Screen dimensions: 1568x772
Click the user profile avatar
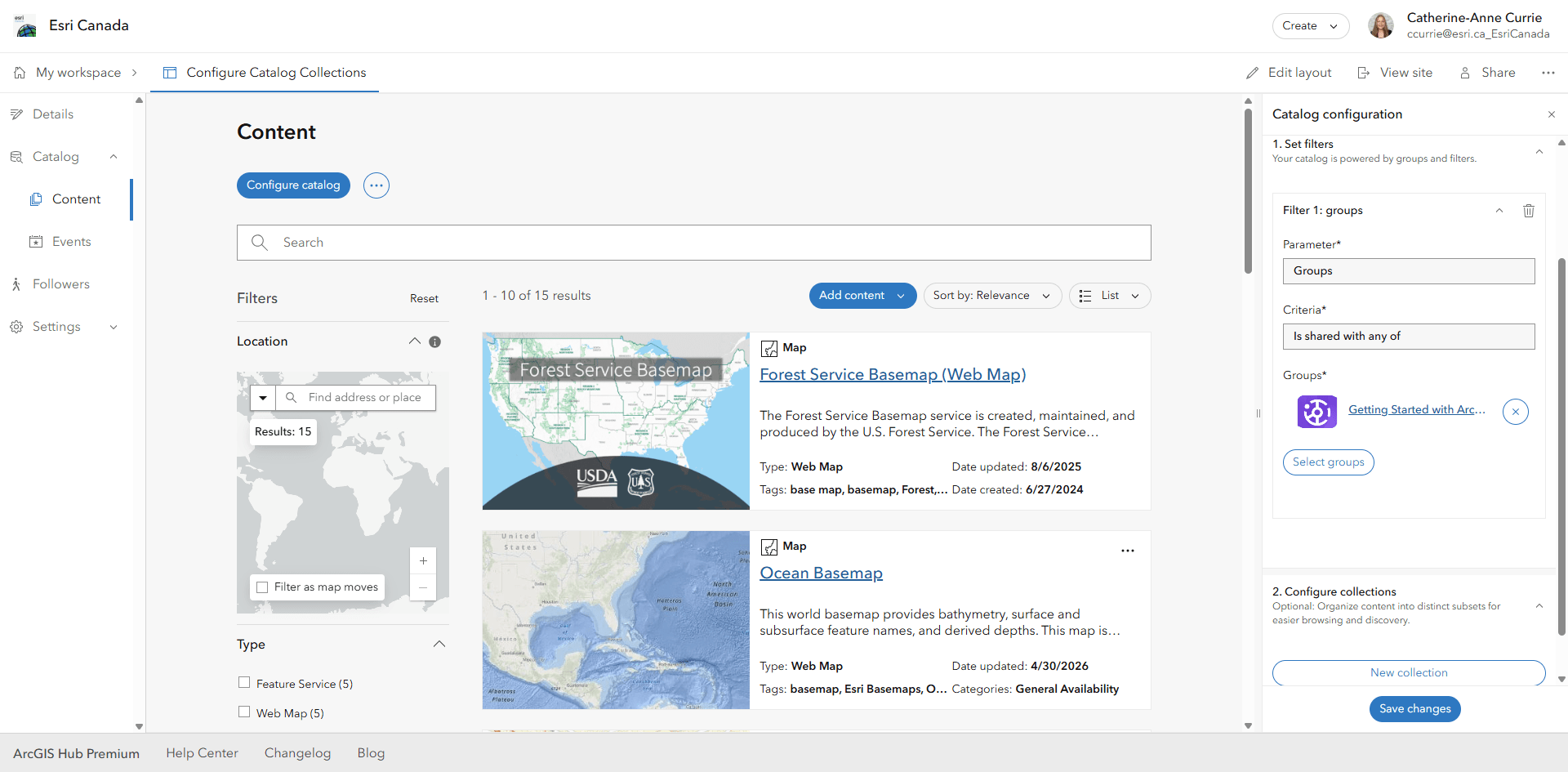(1381, 26)
